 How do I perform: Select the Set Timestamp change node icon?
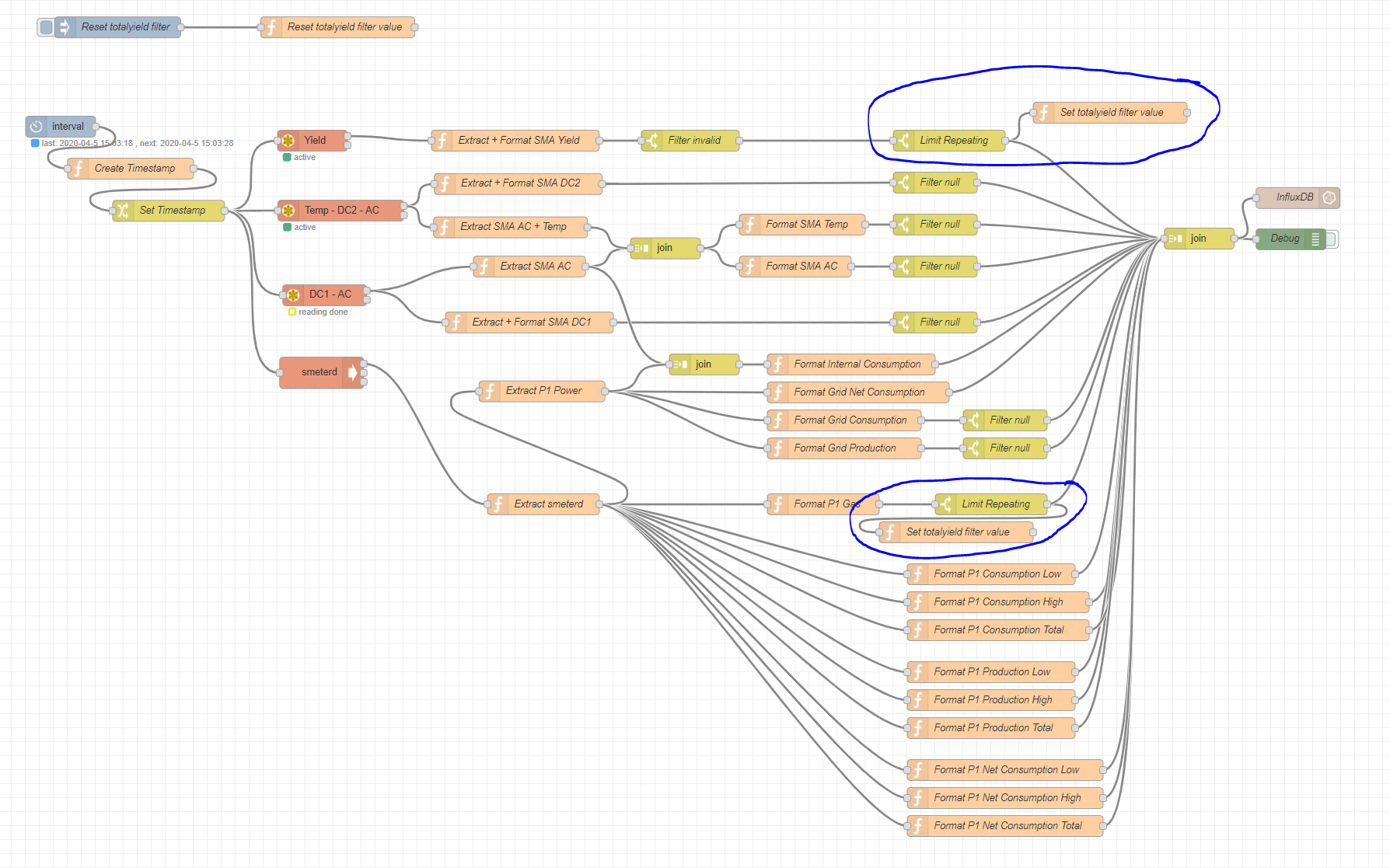coord(123,211)
